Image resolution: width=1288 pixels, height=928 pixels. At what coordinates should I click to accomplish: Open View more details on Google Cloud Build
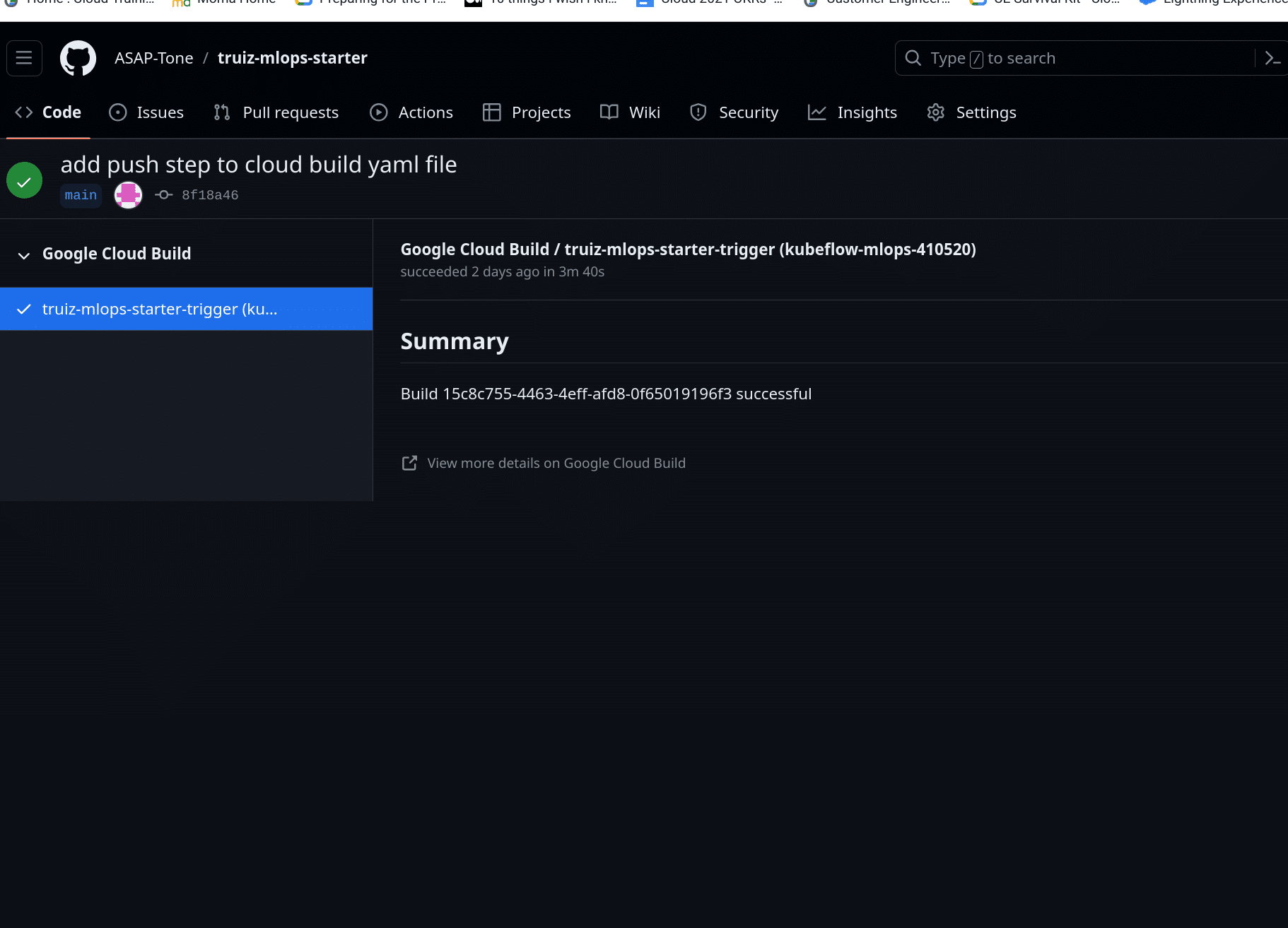pos(556,463)
